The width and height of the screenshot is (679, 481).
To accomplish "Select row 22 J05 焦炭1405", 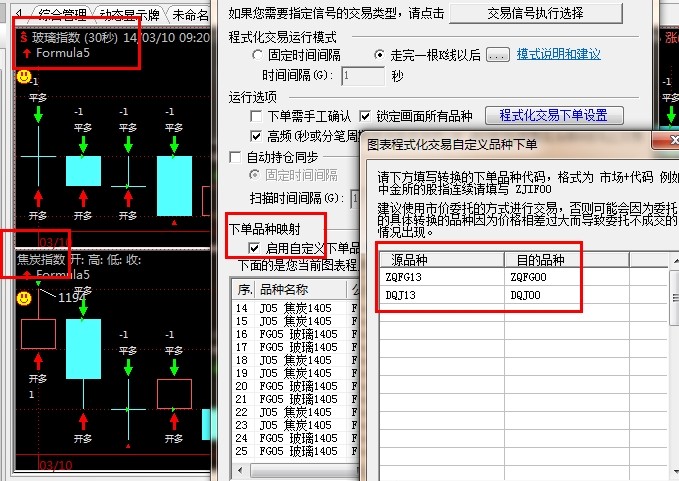I will pos(295,412).
